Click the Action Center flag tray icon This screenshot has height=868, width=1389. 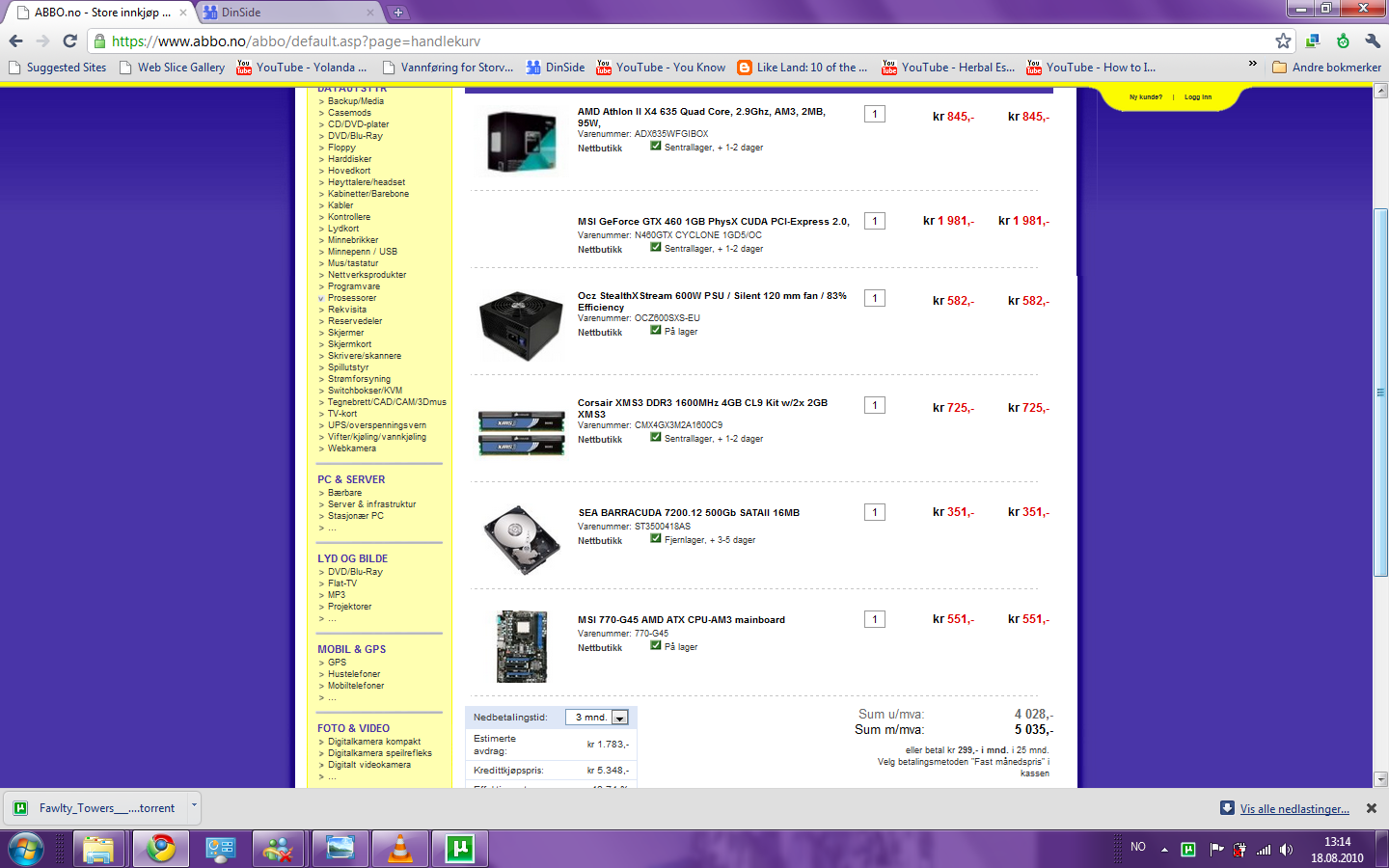(1216, 850)
